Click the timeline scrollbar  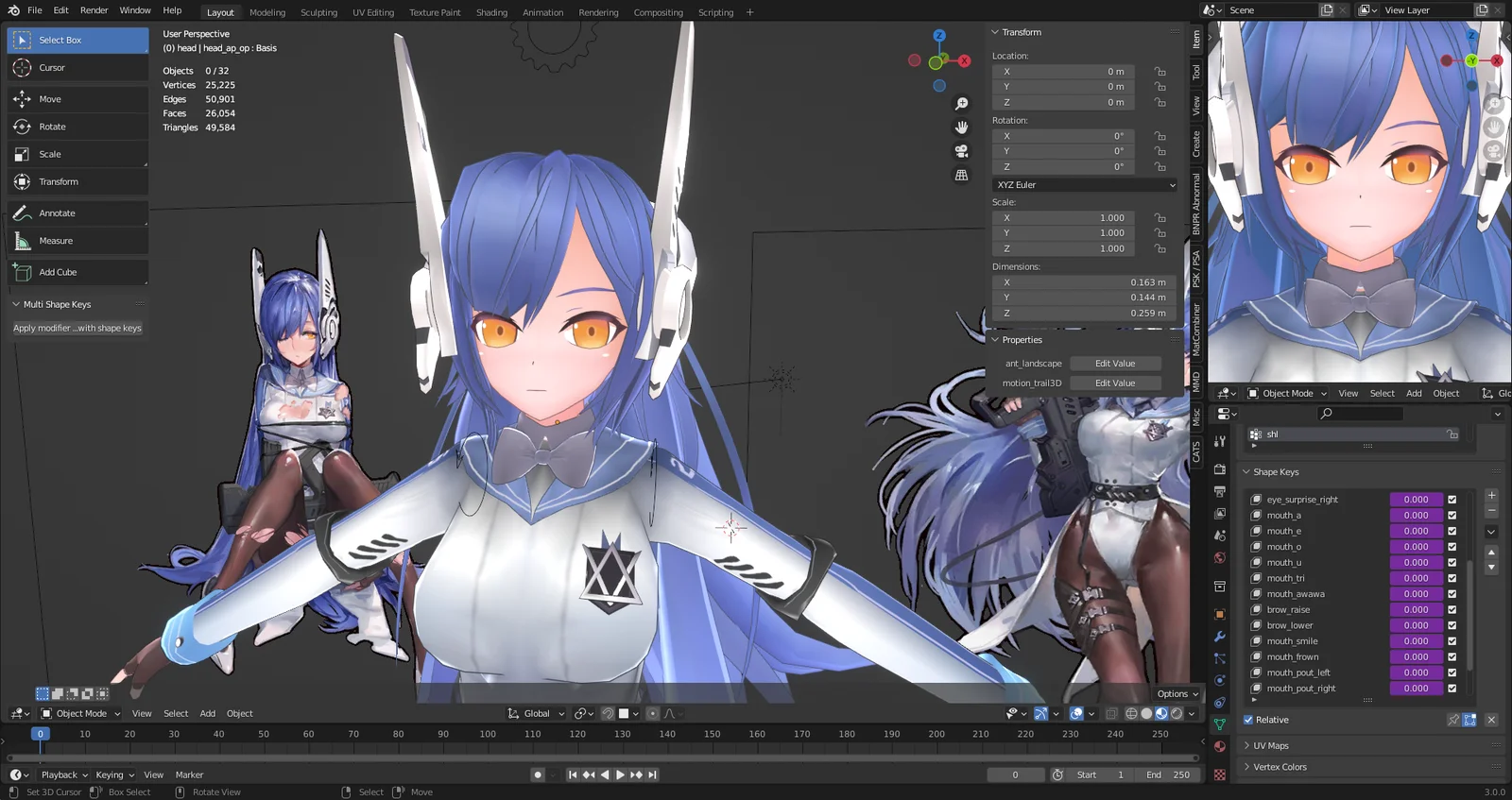coord(603,757)
